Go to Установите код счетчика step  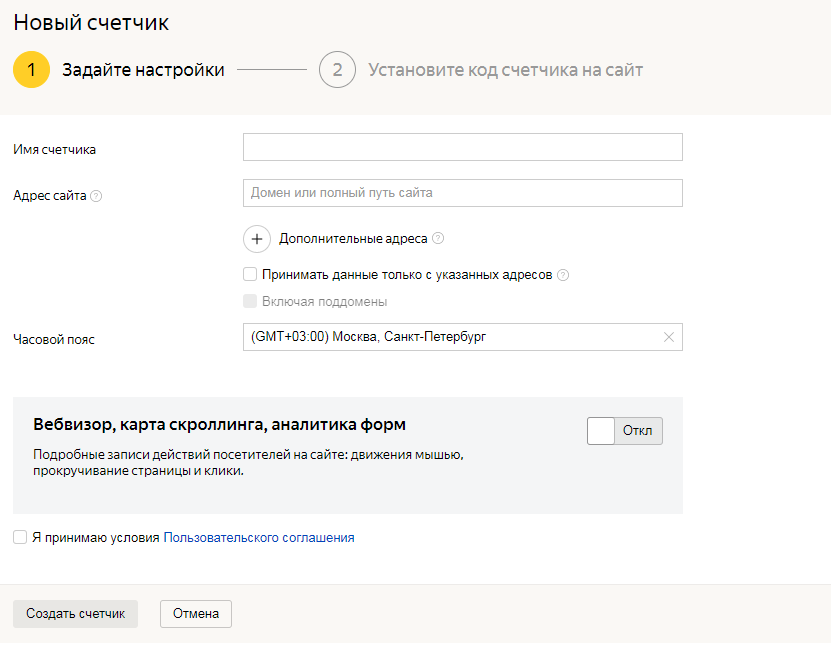[505, 70]
